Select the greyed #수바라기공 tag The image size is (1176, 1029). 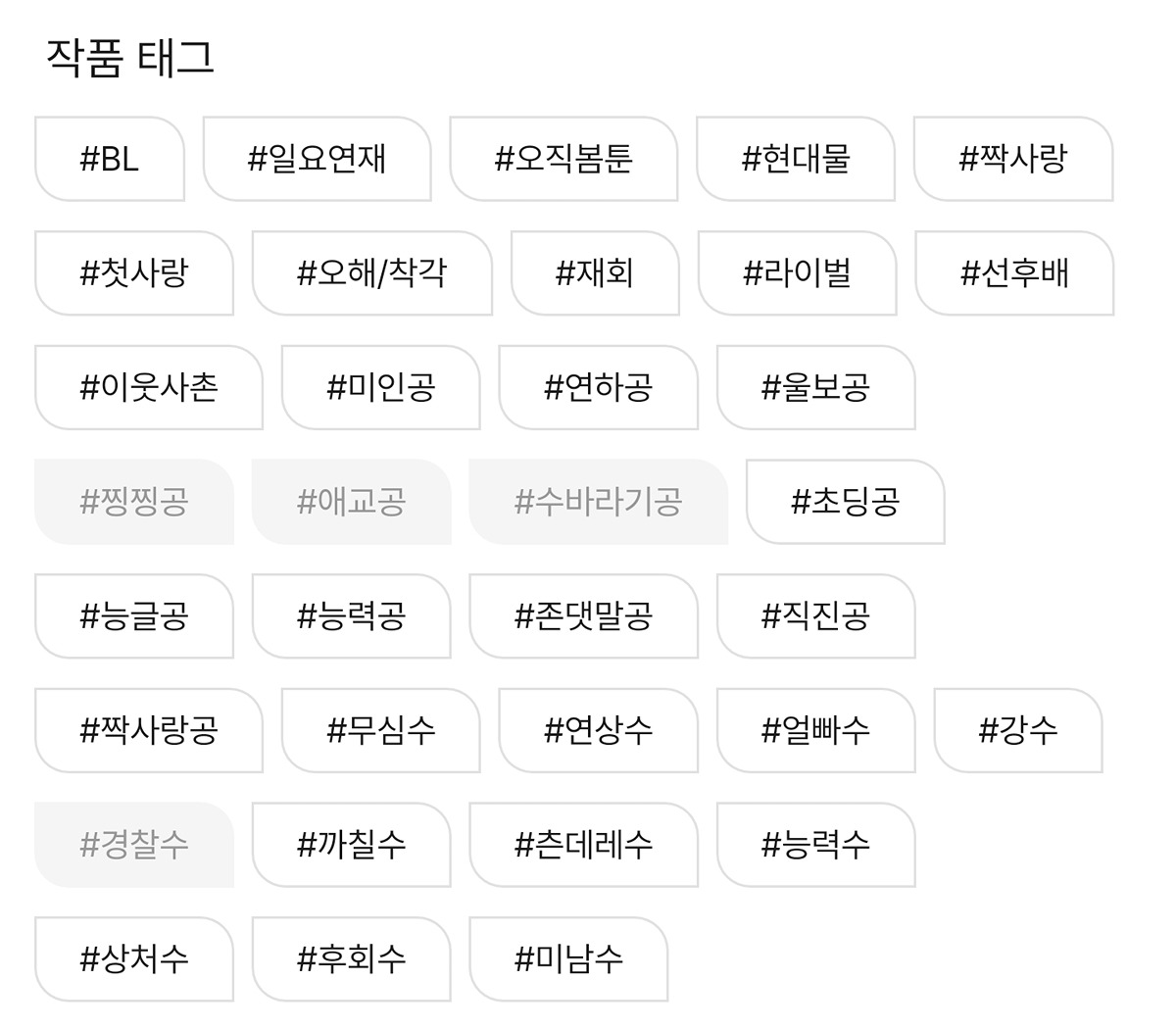click(598, 502)
